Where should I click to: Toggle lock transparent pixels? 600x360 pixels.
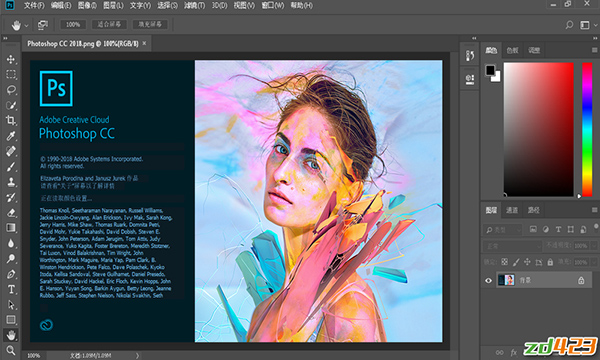[505, 262]
